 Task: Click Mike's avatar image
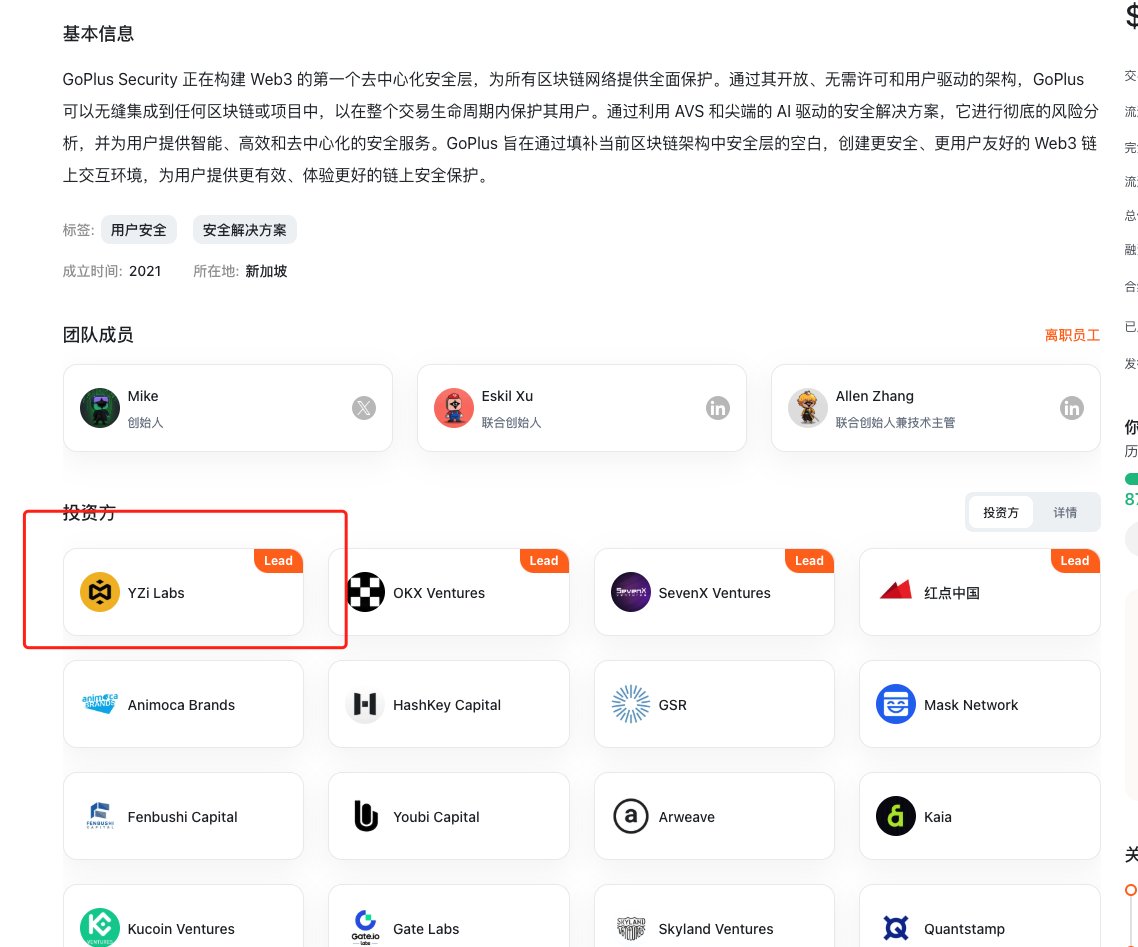pos(100,408)
